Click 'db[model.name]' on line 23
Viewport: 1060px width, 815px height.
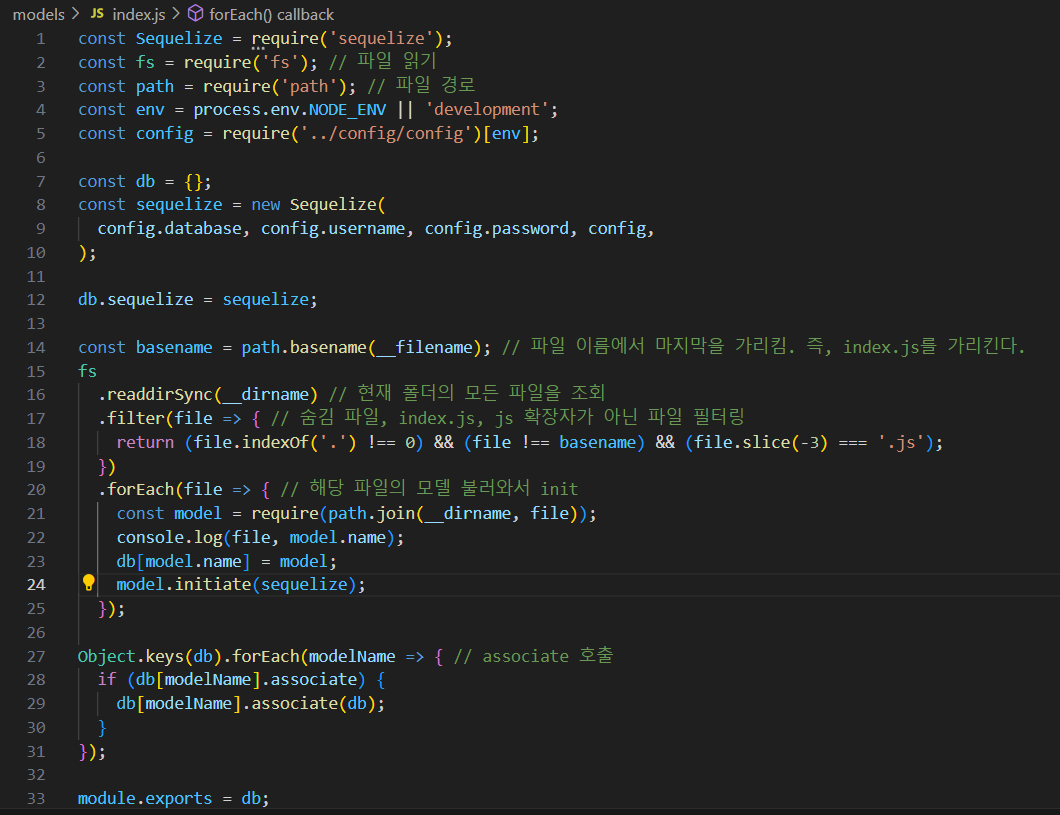(x=183, y=562)
